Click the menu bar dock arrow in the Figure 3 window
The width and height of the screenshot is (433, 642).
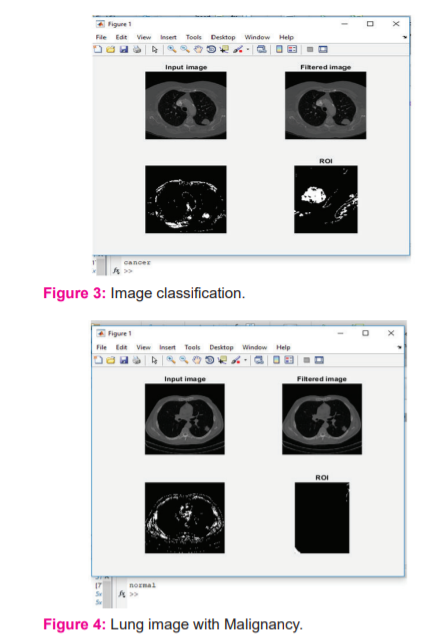pyautogui.click(x=404, y=37)
